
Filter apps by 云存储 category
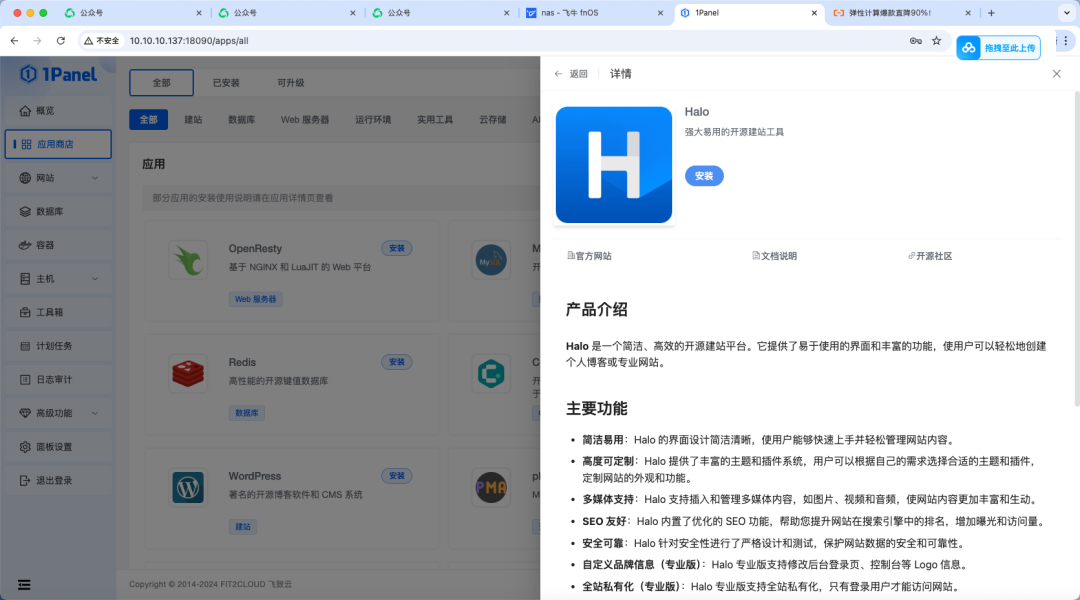pos(492,120)
